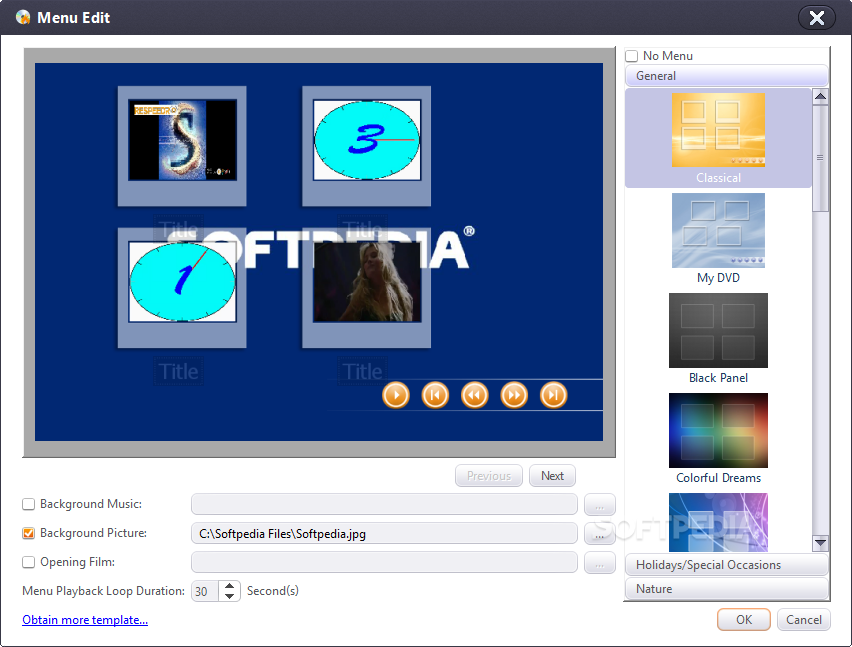
Task: Expand the Nature template category
Action: click(726, 589)
